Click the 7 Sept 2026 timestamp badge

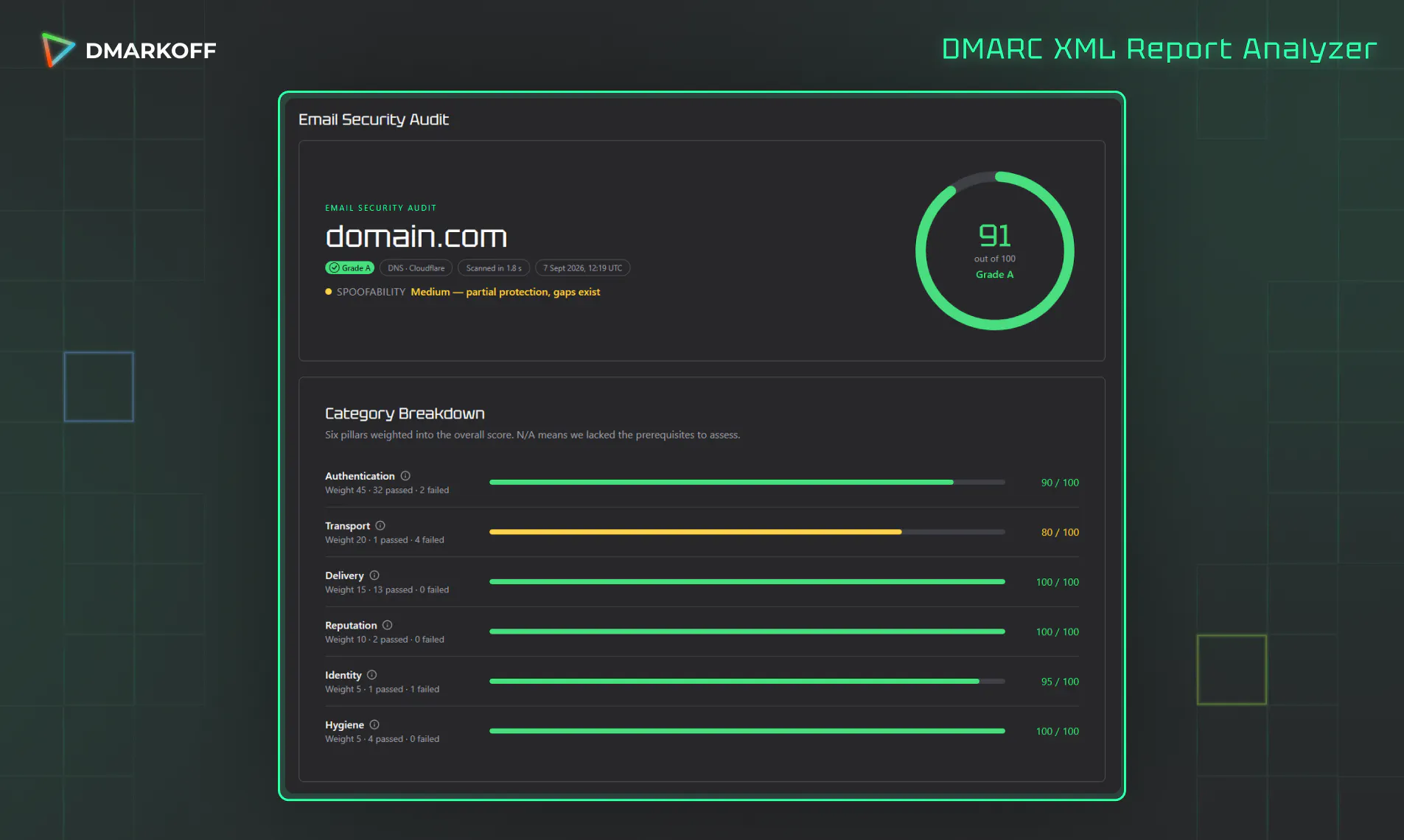pos(583,268)
